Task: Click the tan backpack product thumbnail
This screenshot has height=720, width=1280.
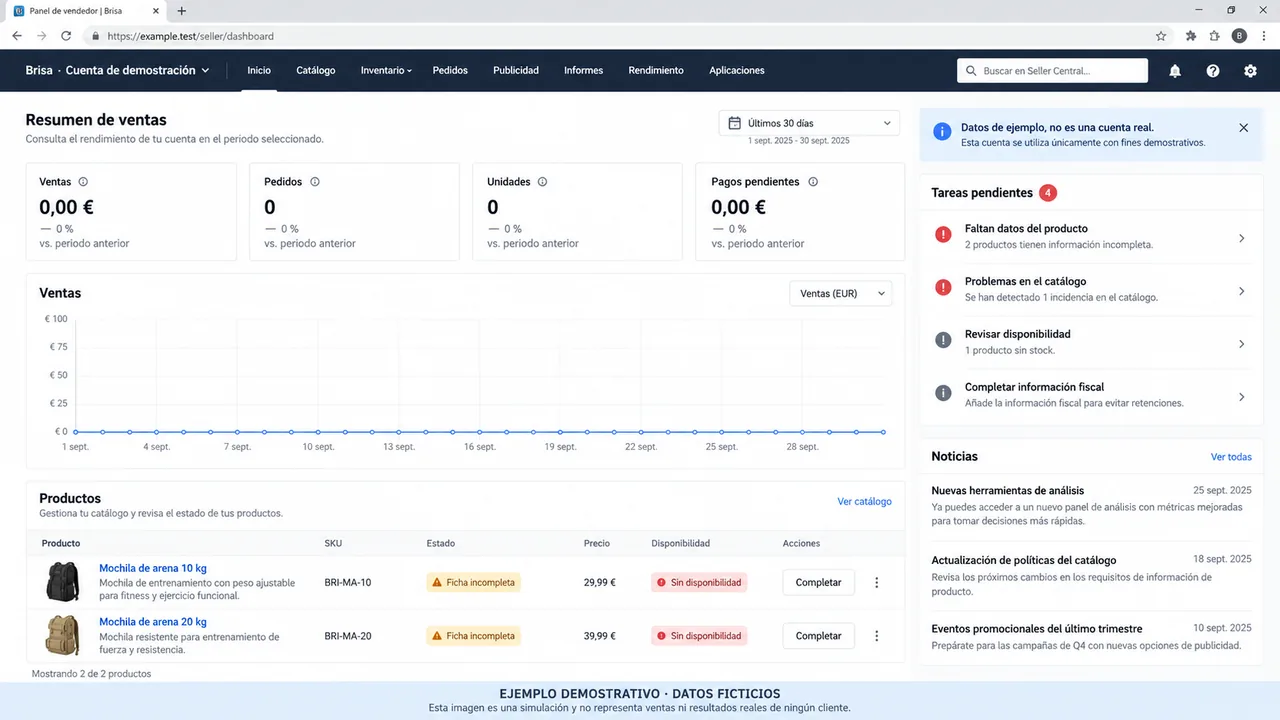Action: 63,635
